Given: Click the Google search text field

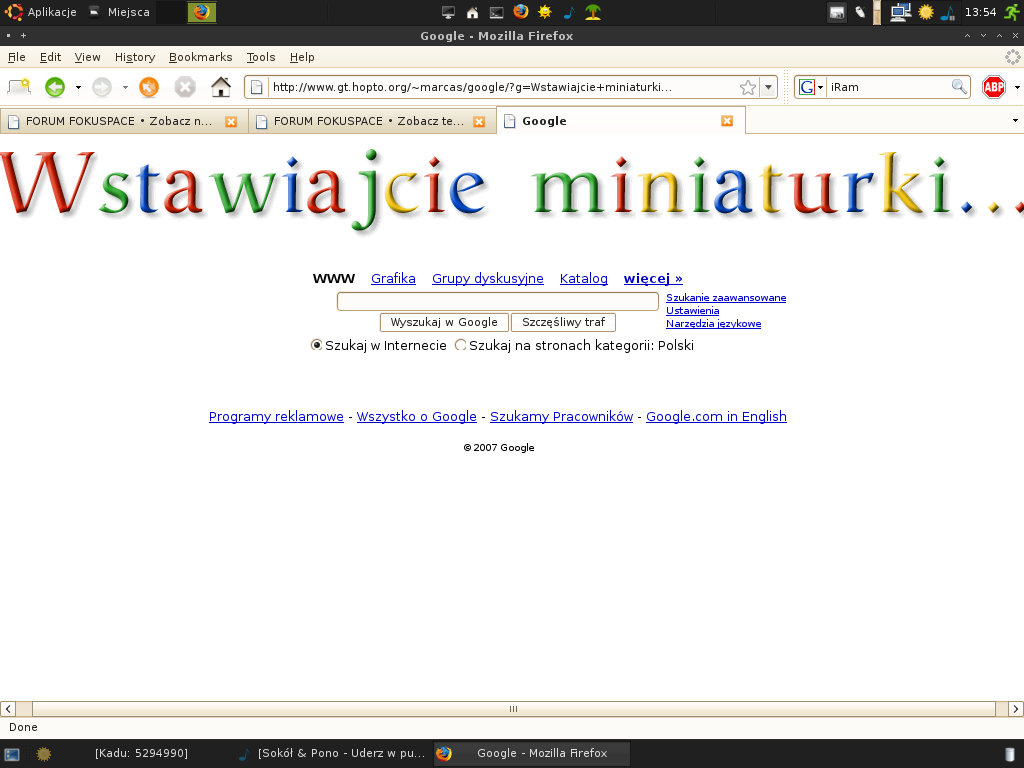Looking at the screenshot, I should [x=498, y=302].
